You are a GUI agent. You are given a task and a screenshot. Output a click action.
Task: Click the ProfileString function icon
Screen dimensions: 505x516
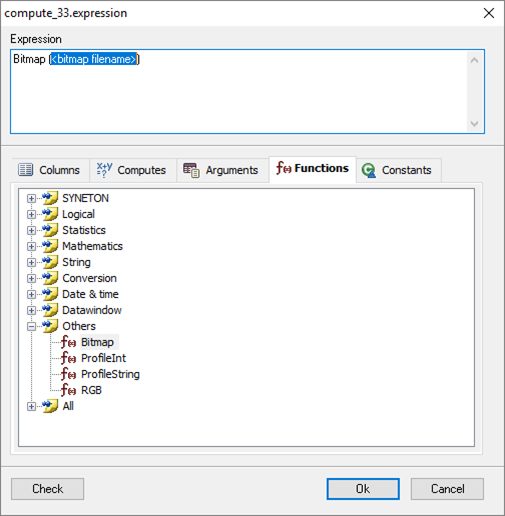[x=68, y=374]
